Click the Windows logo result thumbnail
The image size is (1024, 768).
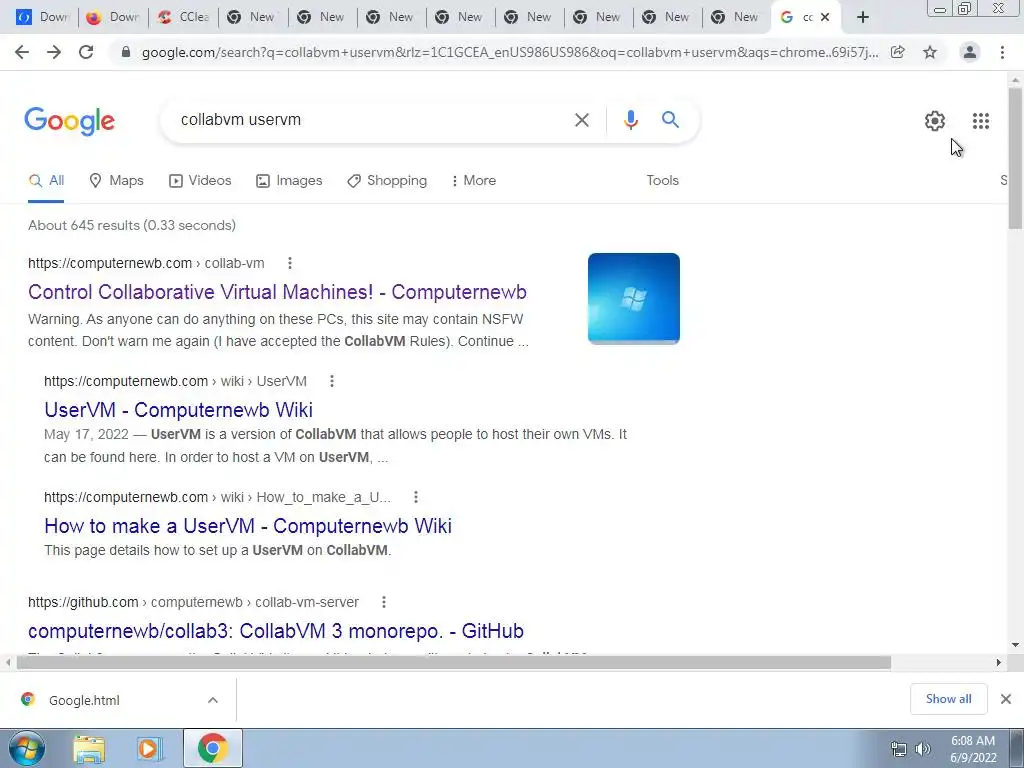click(633, 298)
